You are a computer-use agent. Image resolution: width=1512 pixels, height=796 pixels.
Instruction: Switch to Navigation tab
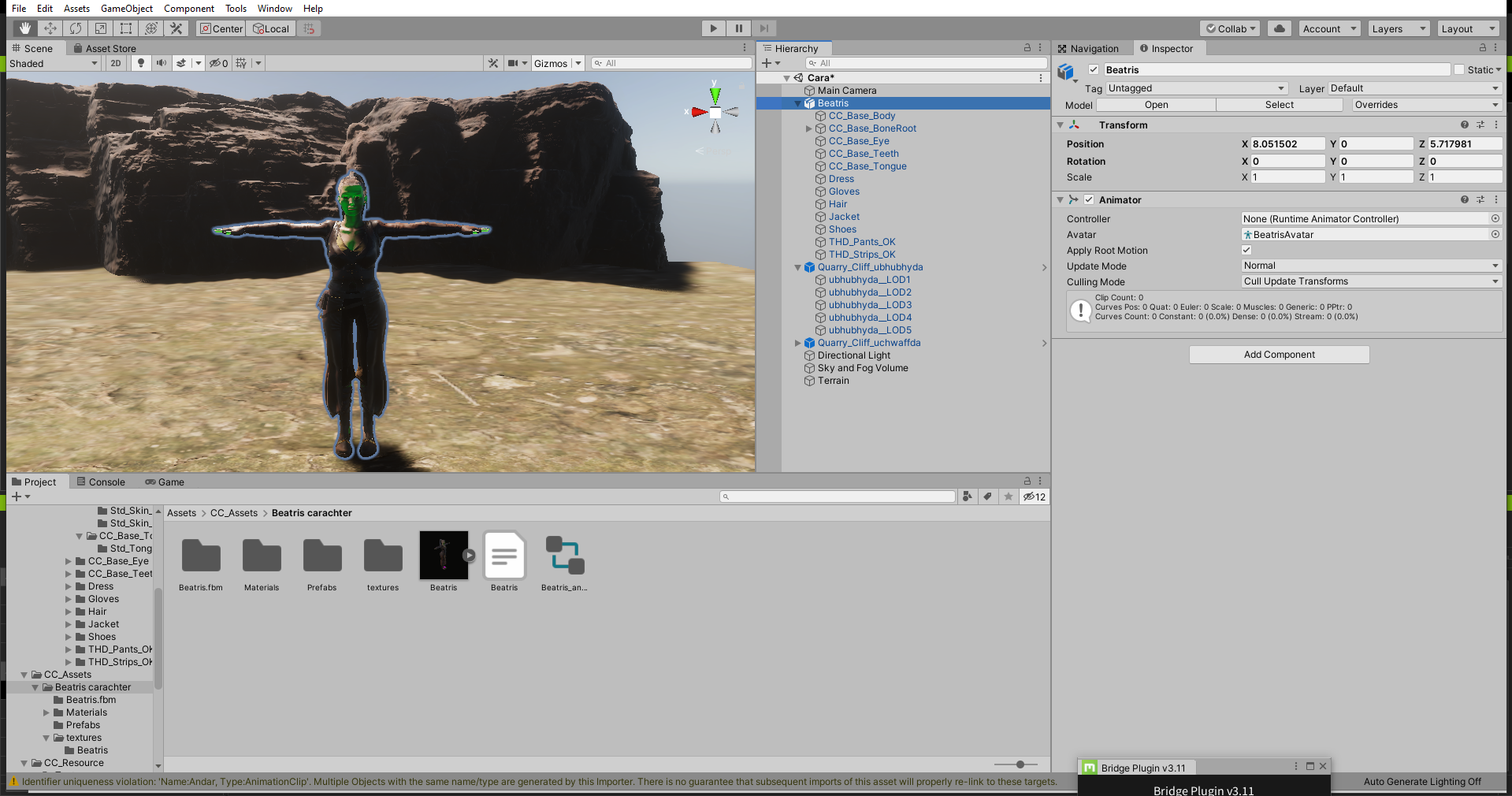1088,48
